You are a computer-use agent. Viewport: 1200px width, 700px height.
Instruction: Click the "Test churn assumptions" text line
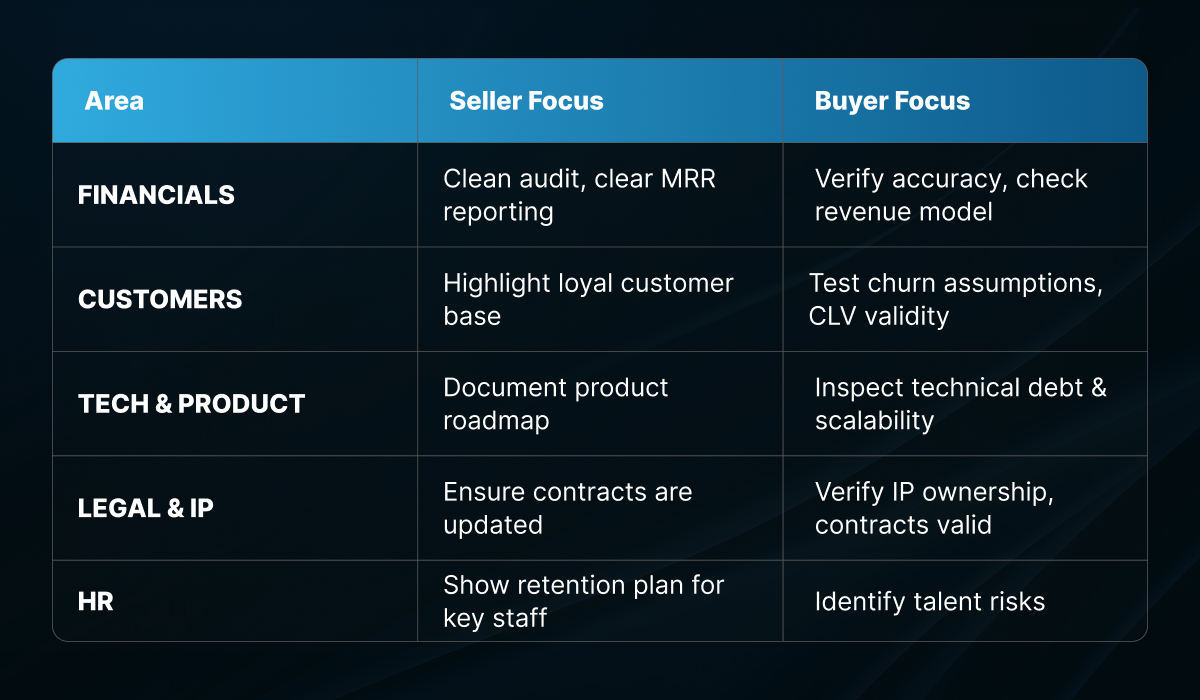(x=955, y=283)
